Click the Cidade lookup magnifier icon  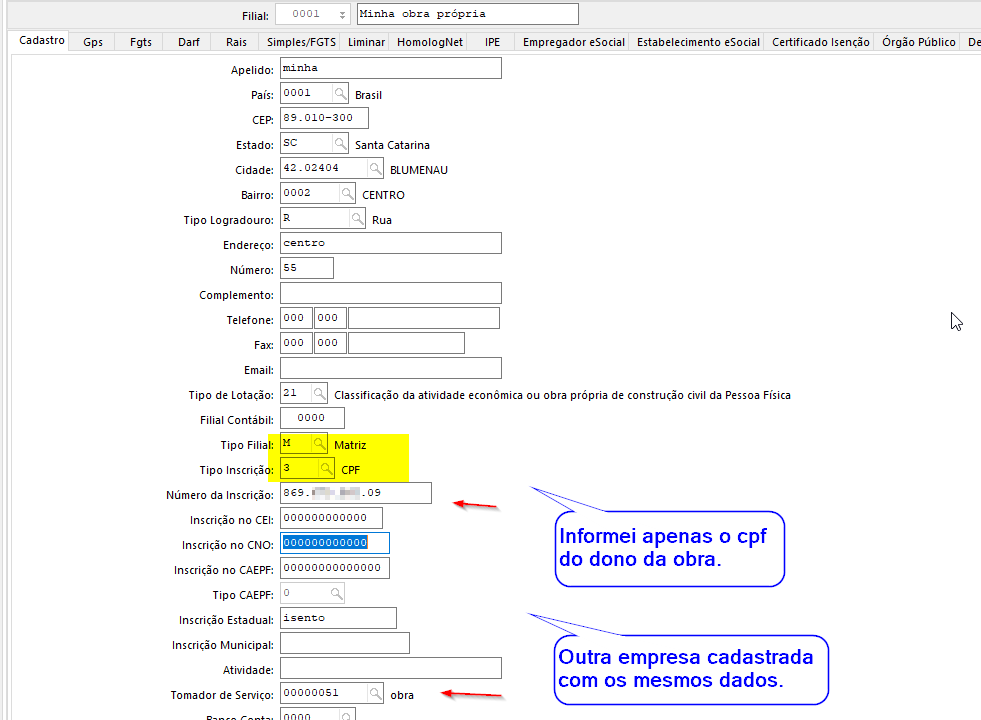coord(375,169)
